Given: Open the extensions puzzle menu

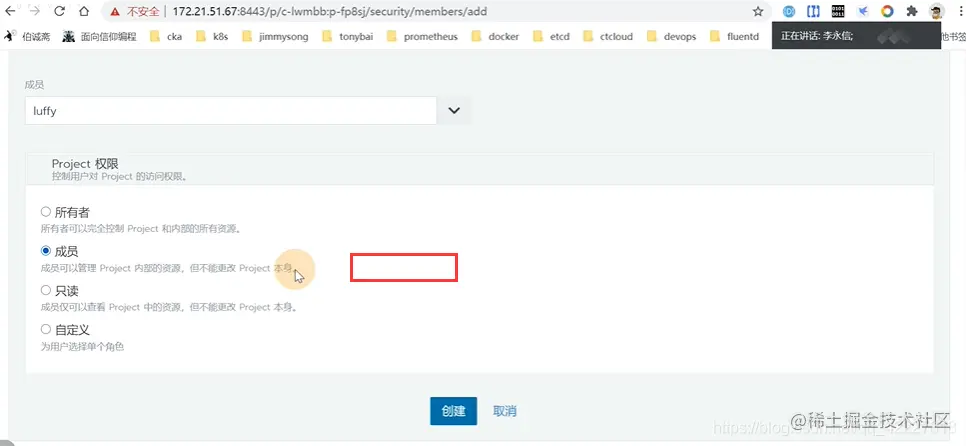Looking at the screenshot, I should click(912, 12).
